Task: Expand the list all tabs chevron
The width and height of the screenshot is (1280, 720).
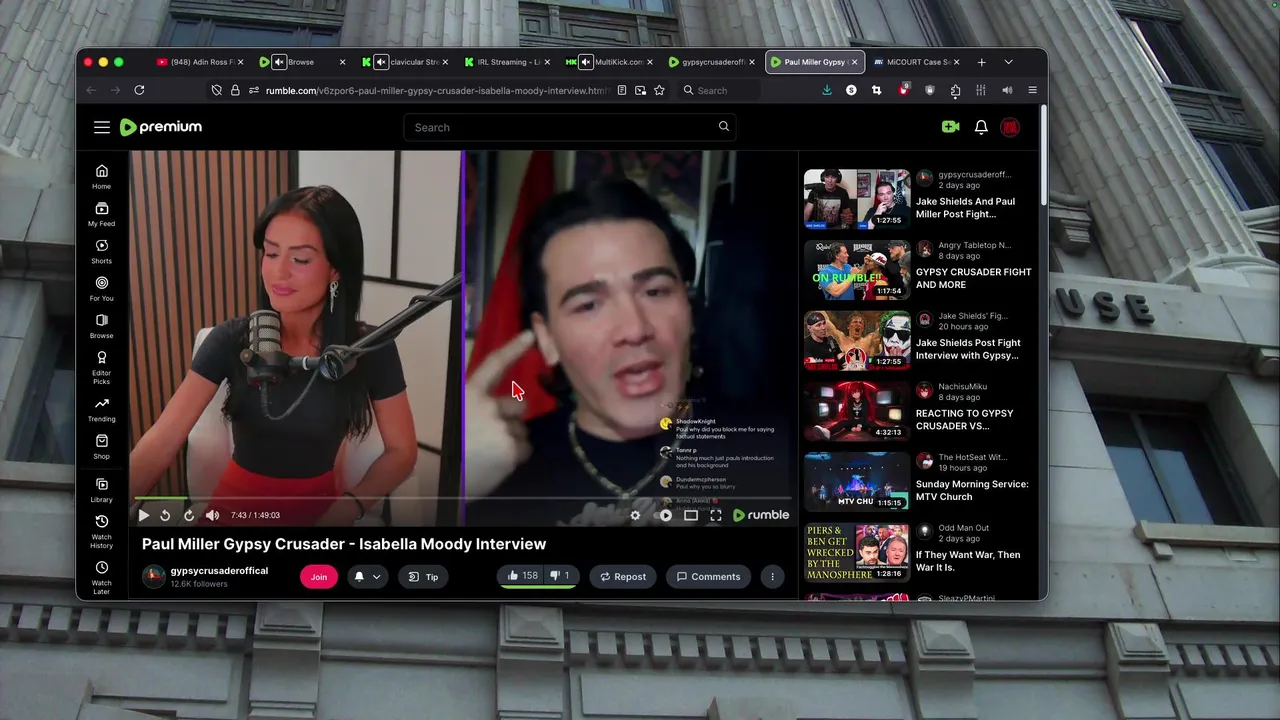Action: 1008,62
